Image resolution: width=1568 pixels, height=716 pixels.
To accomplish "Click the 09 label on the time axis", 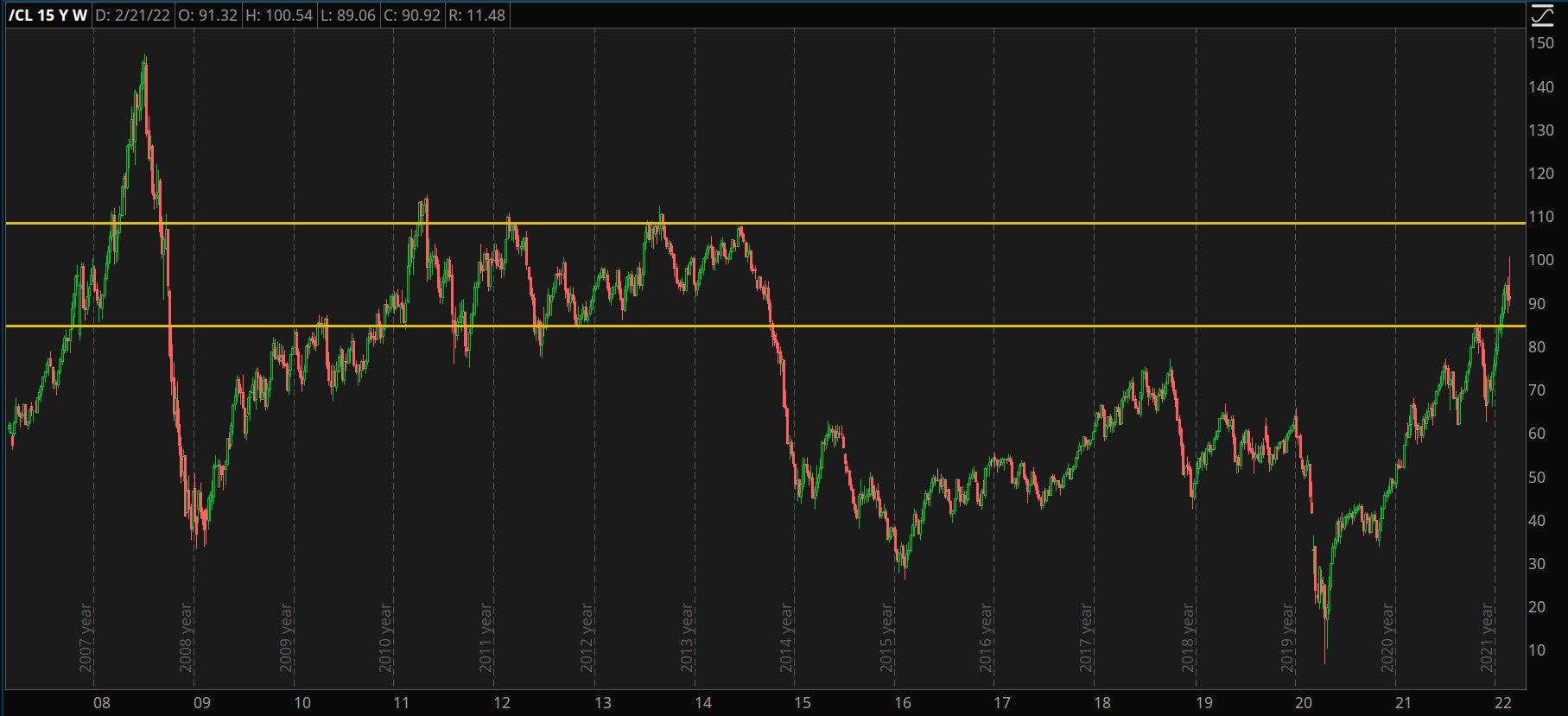I will click(202, 702).
